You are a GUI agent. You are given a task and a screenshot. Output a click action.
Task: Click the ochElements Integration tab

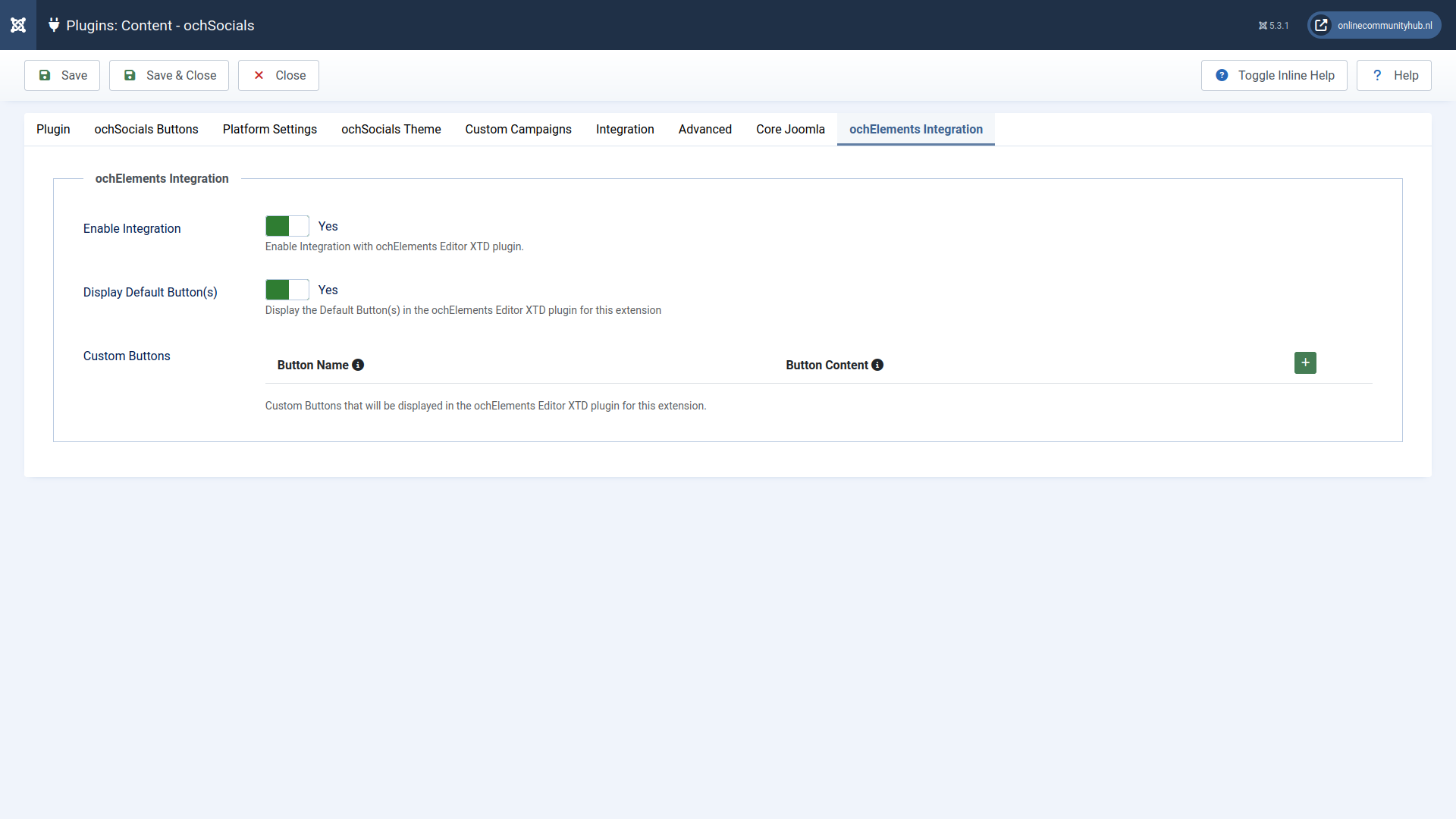(x=916, y=129)
